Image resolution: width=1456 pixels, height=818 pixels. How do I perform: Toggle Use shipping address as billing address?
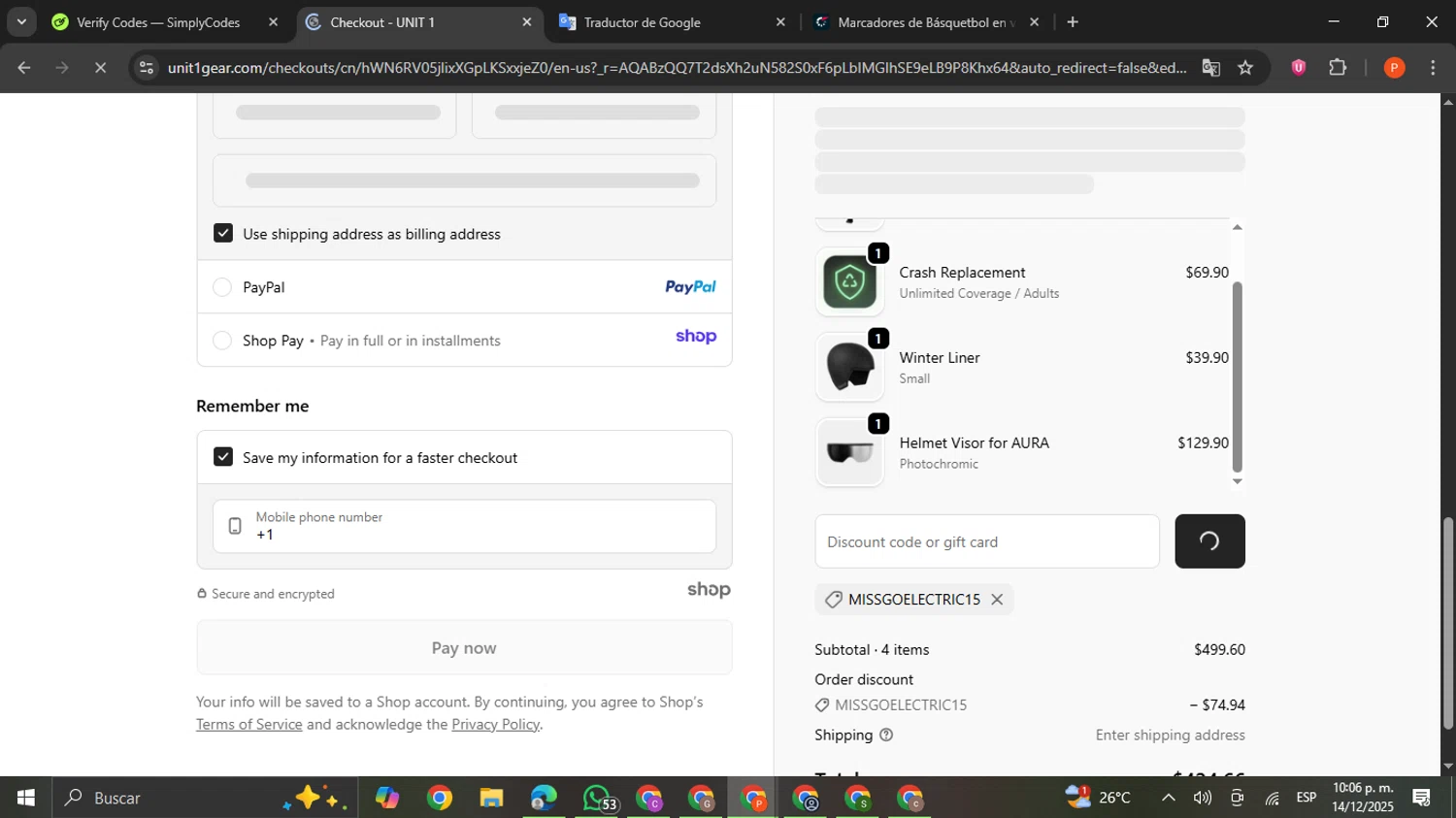tap(223, 234)
